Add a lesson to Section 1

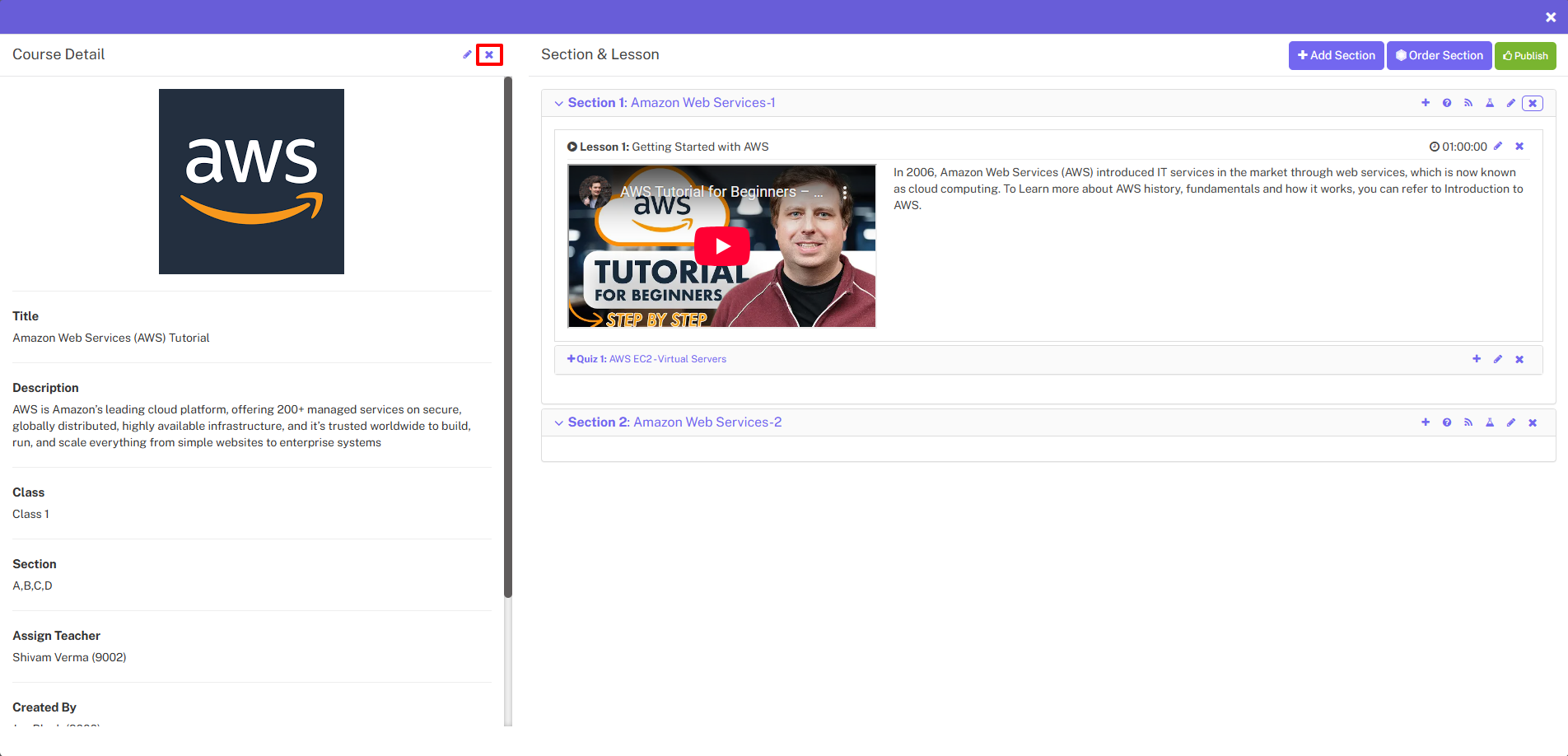(1426, 102)
